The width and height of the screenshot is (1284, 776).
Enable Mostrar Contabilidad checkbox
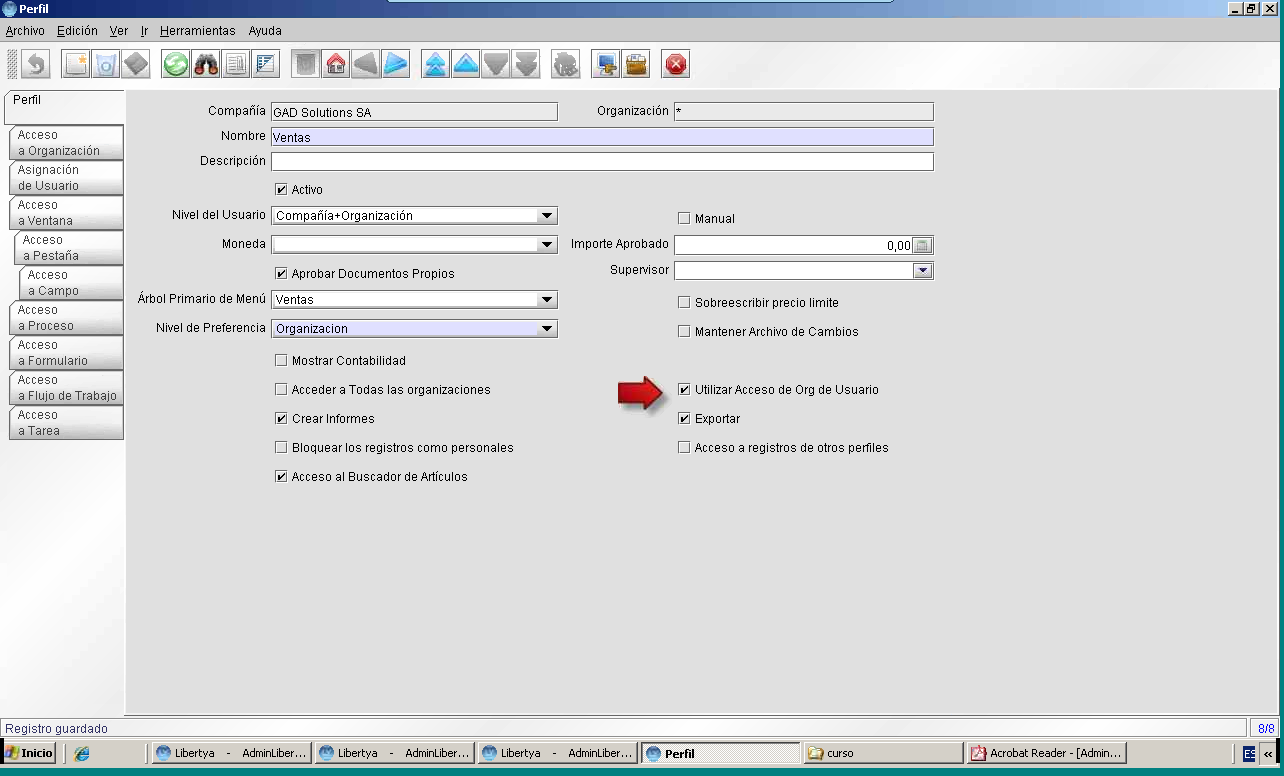(281, 361)
